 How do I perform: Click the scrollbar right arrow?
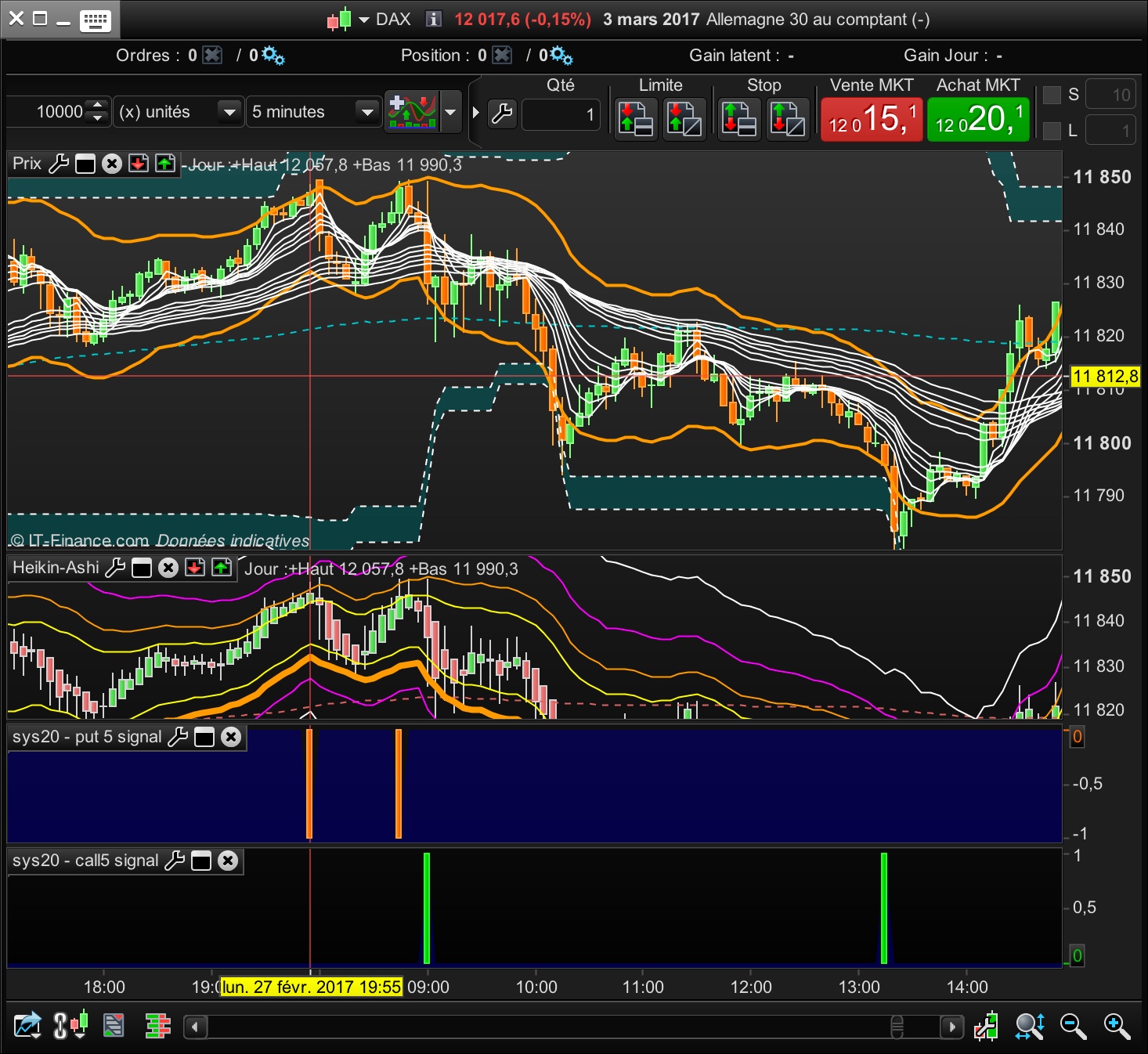(951, 1027)
